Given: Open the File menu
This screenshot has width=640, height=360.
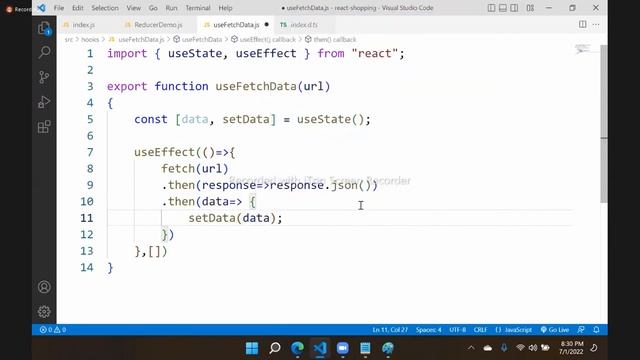Looking at the screenshot, I should click(x=59, y=8).
